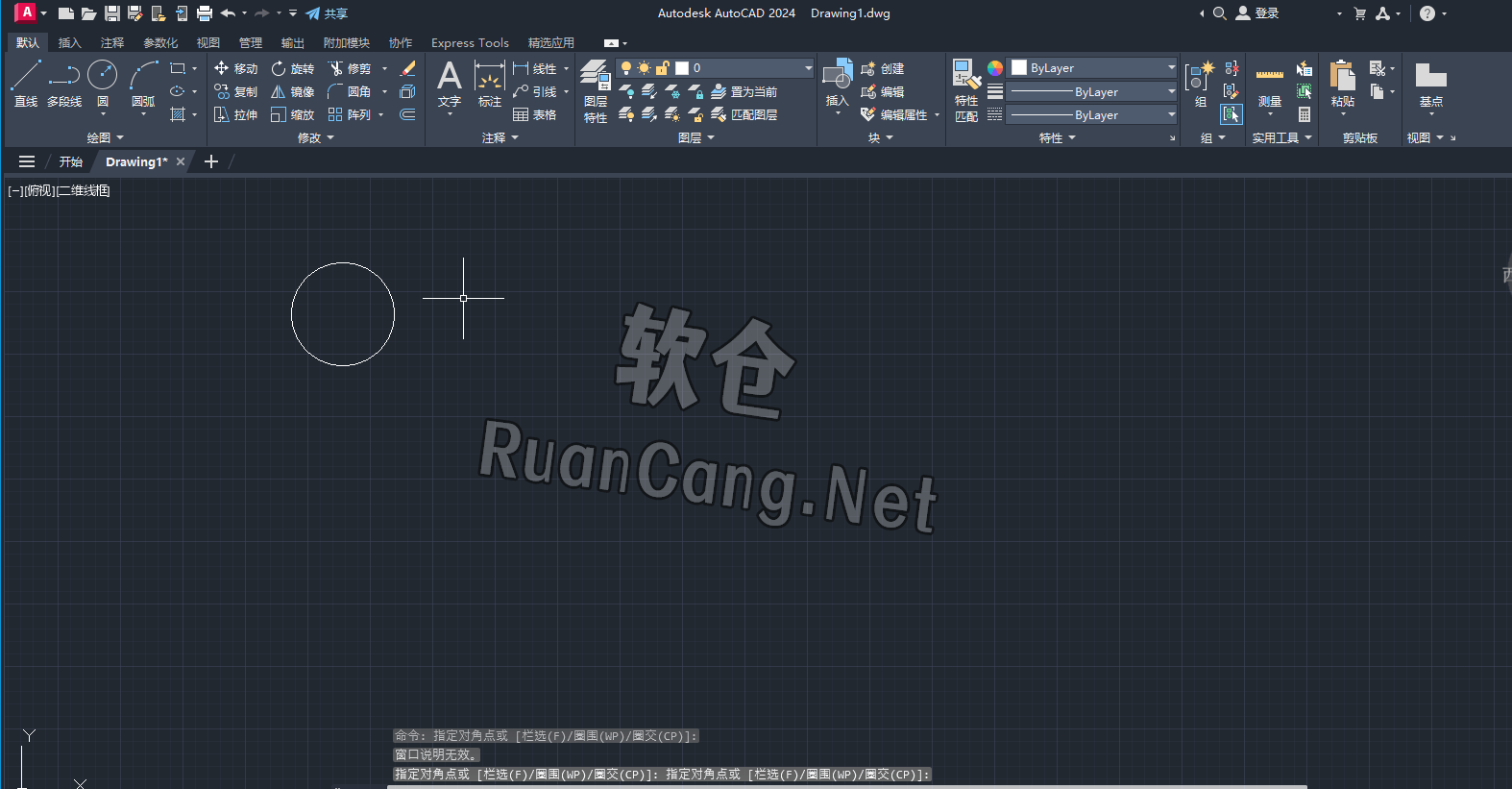Screen dimensions: 1512x789
Task: Choose the Arc (圆弧) tool icon
Action: 143,75
